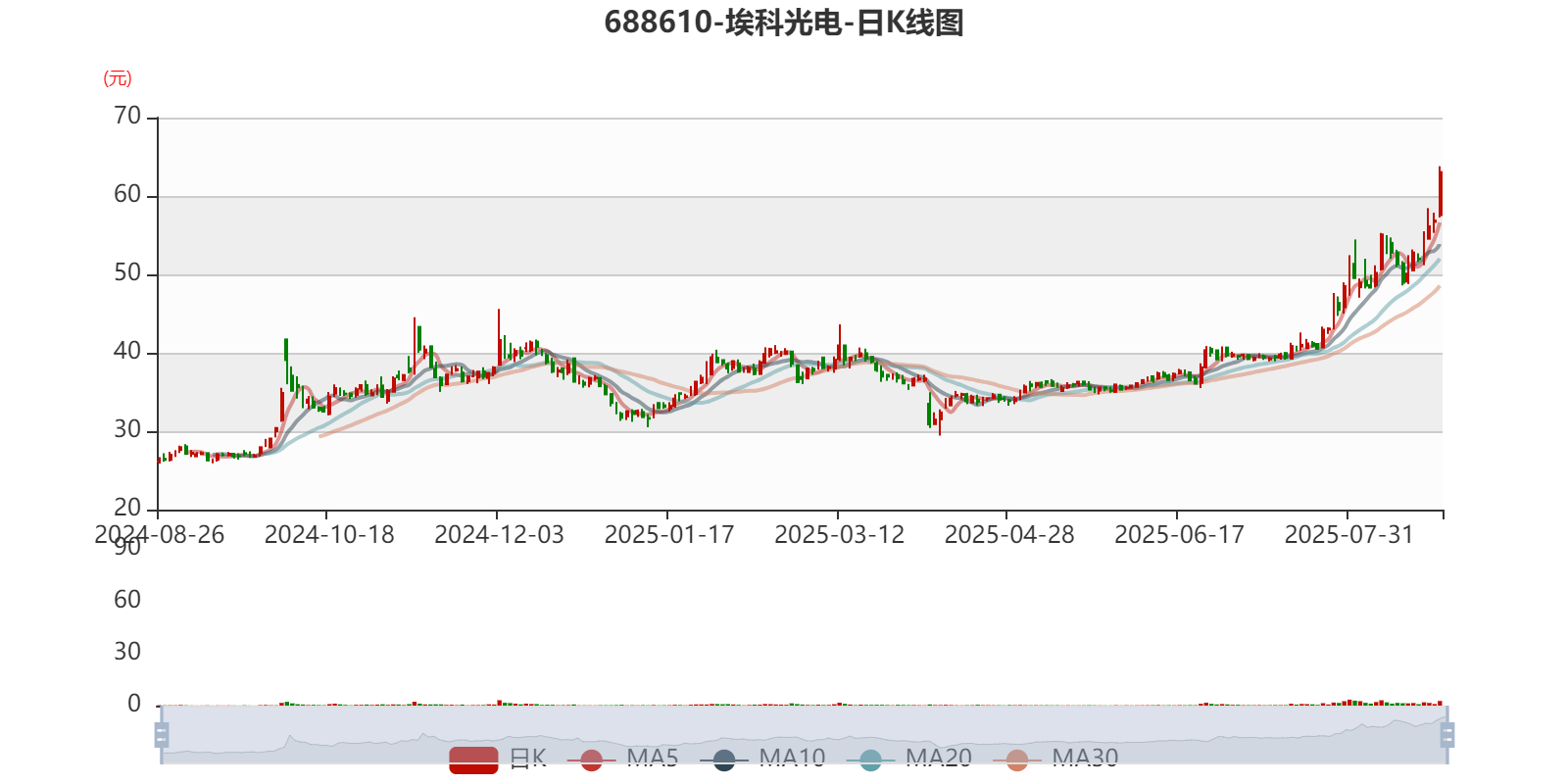Click the 40 price axis label
This screenshot has height=784, width=1568.
(127, 352)
